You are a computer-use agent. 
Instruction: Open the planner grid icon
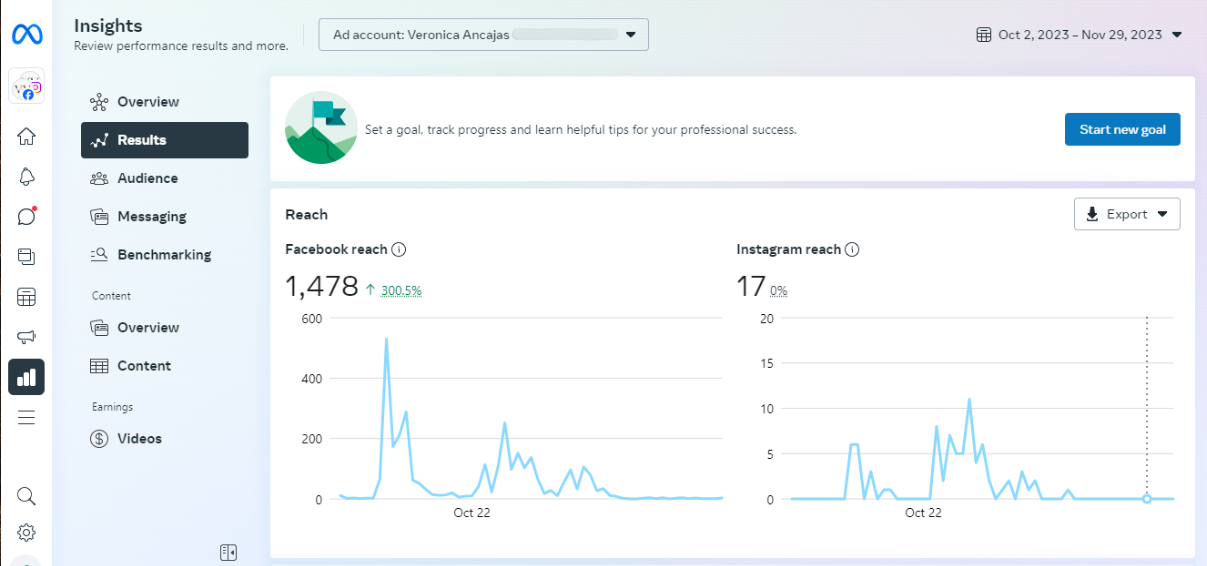(x=27, y=297)
